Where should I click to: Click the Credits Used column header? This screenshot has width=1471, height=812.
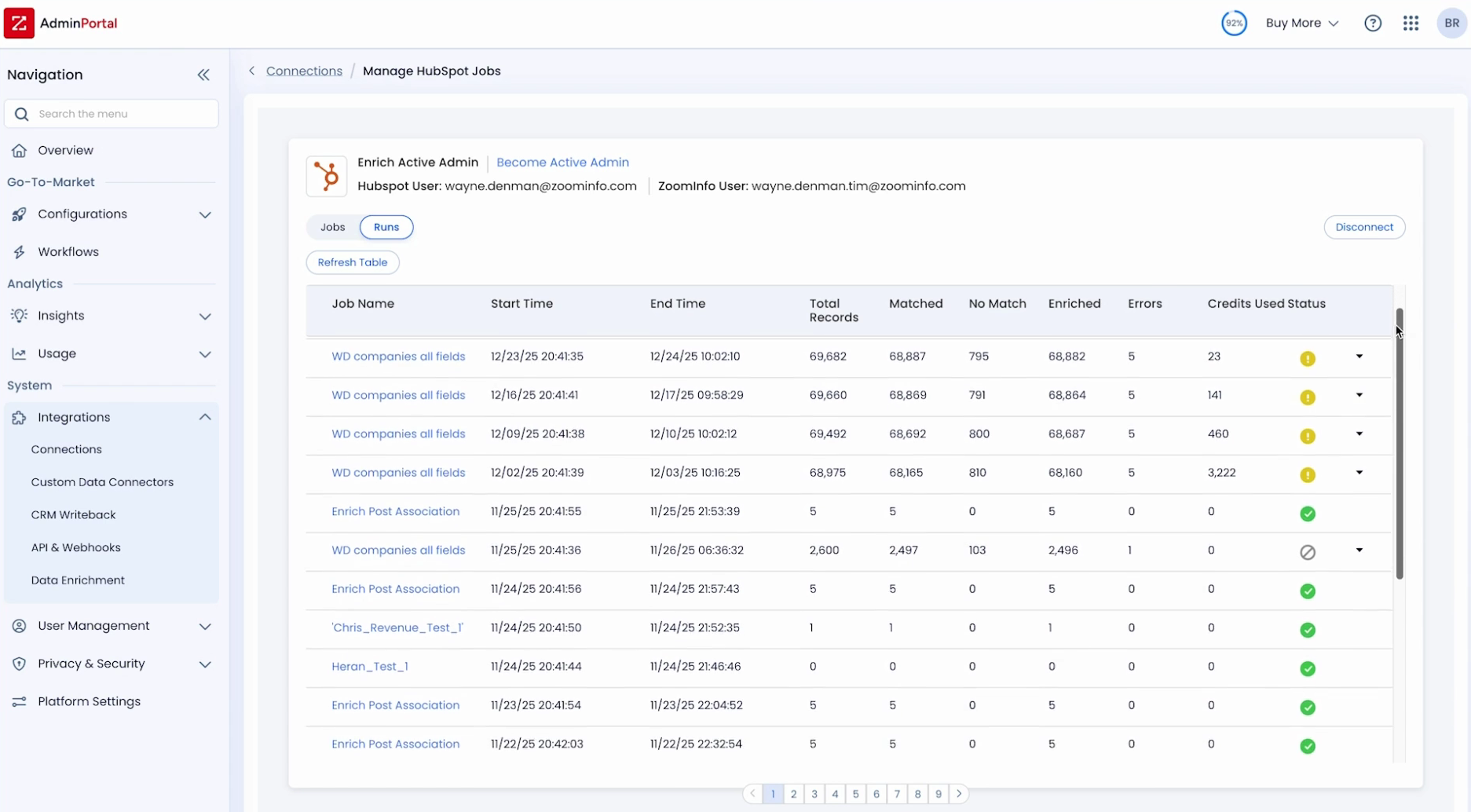(1245, 304)
